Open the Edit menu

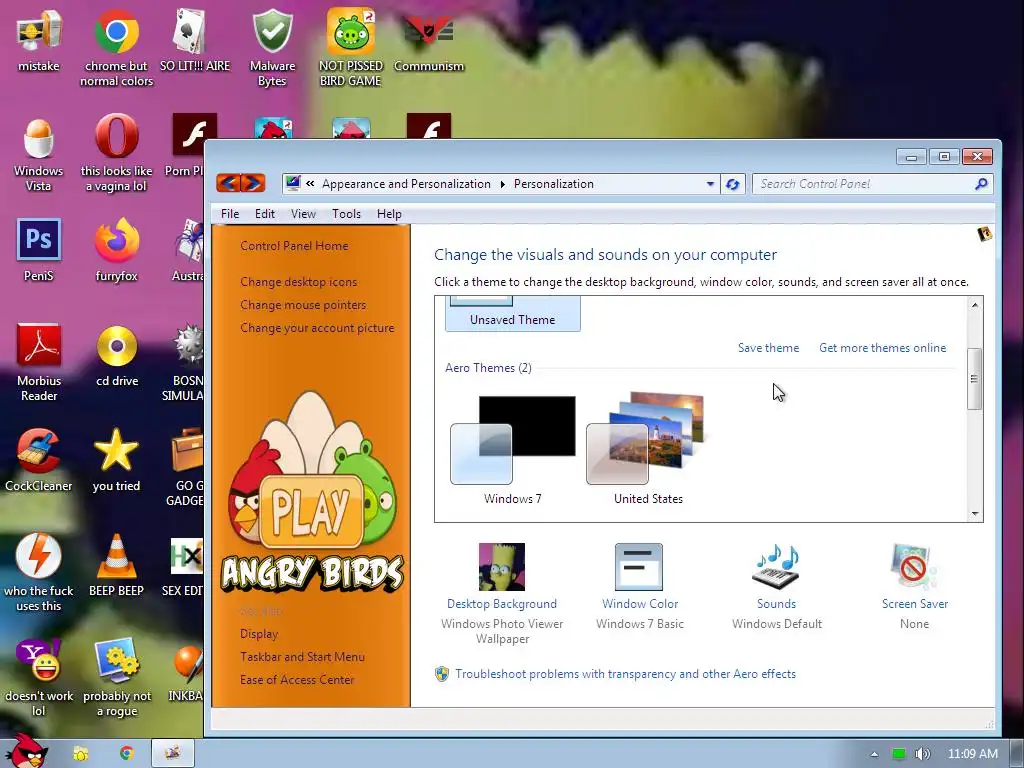(264, 214)
